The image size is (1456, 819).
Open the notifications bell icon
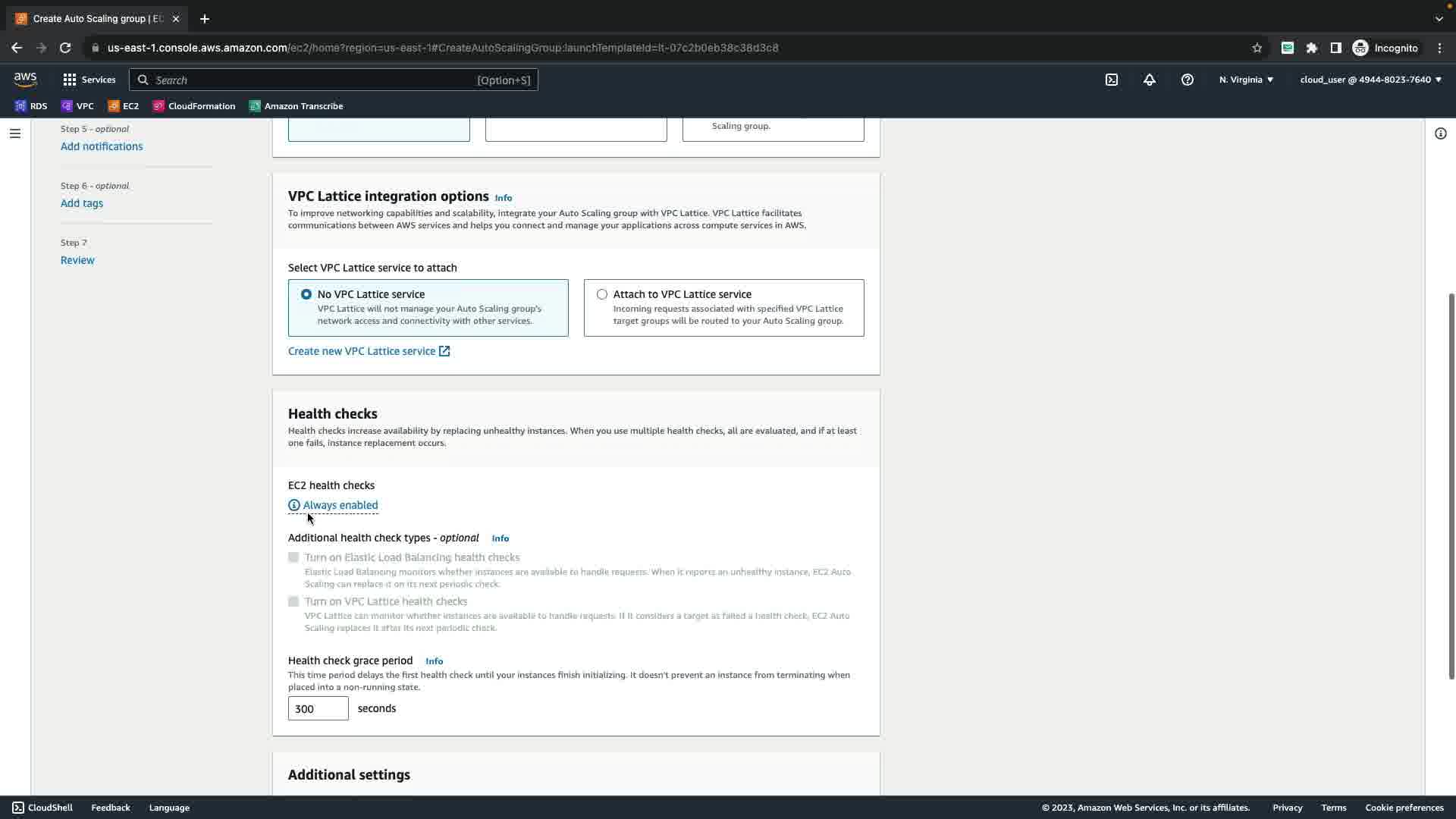[x=1150, y=80]
